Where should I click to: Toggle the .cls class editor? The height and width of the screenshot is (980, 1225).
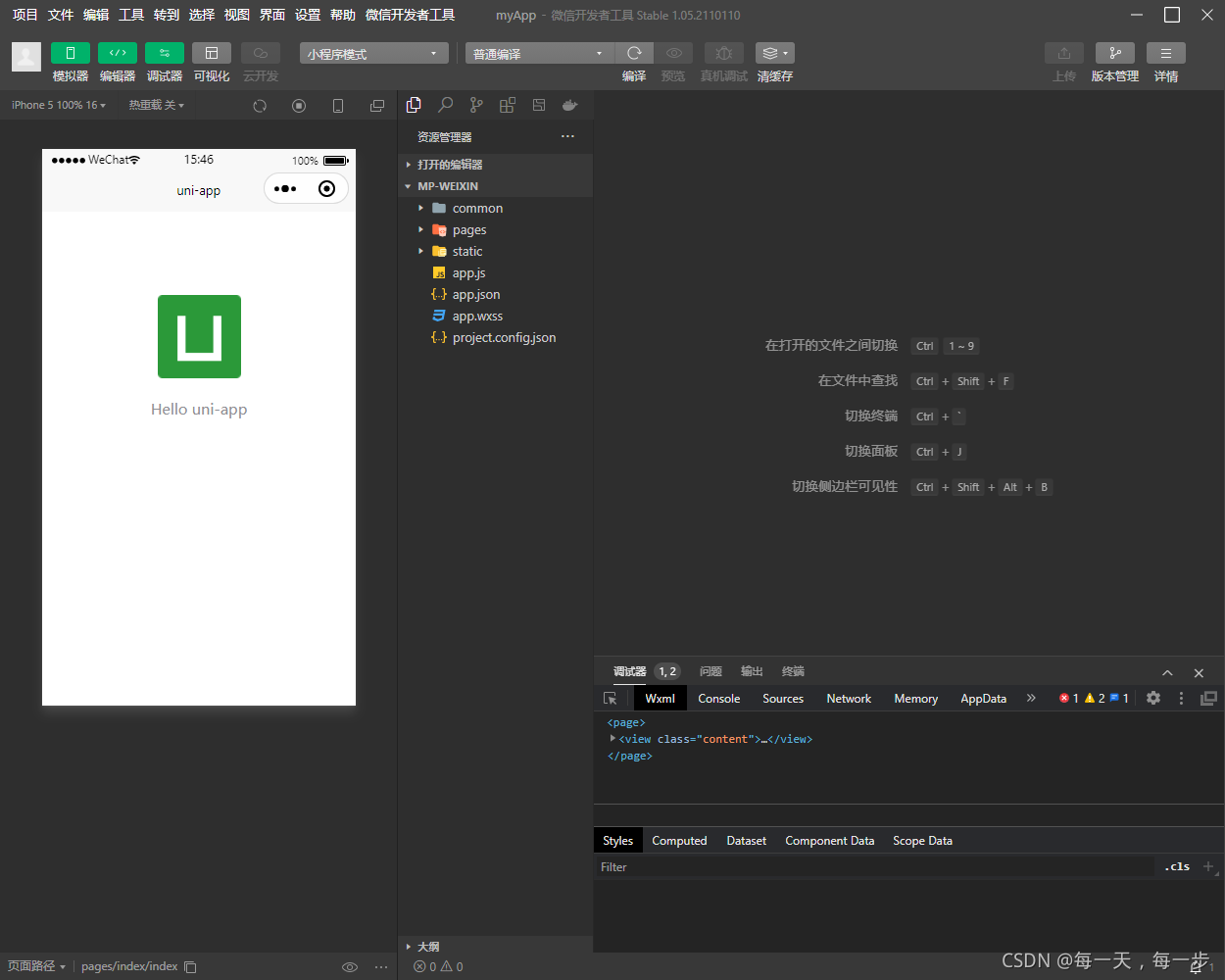(x=1177, y=866)
